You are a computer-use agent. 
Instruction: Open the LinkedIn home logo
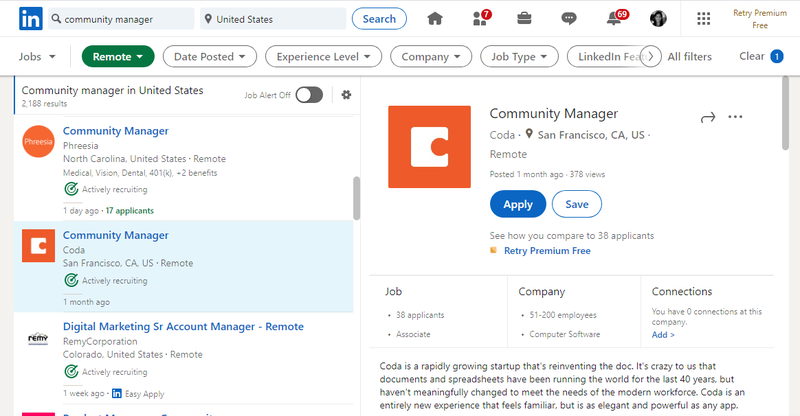(31, 19)
